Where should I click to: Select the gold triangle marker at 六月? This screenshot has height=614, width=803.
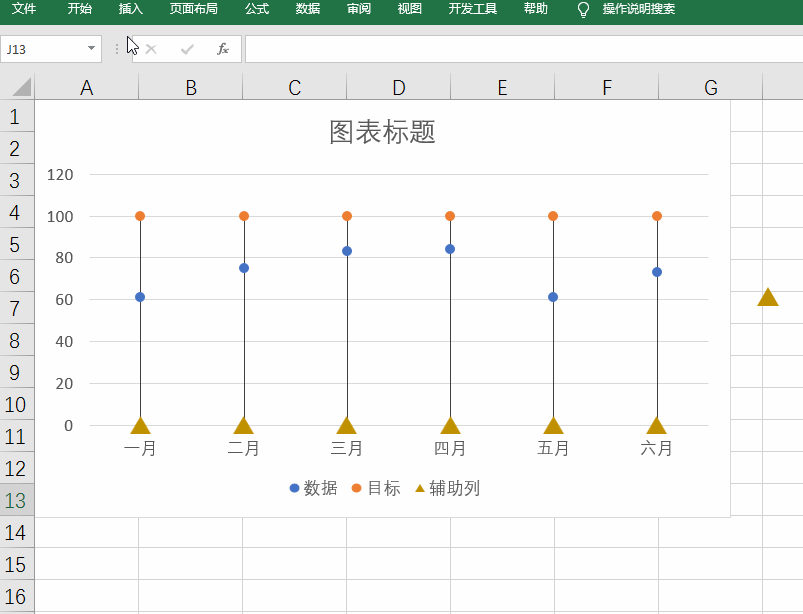[657, 426]
